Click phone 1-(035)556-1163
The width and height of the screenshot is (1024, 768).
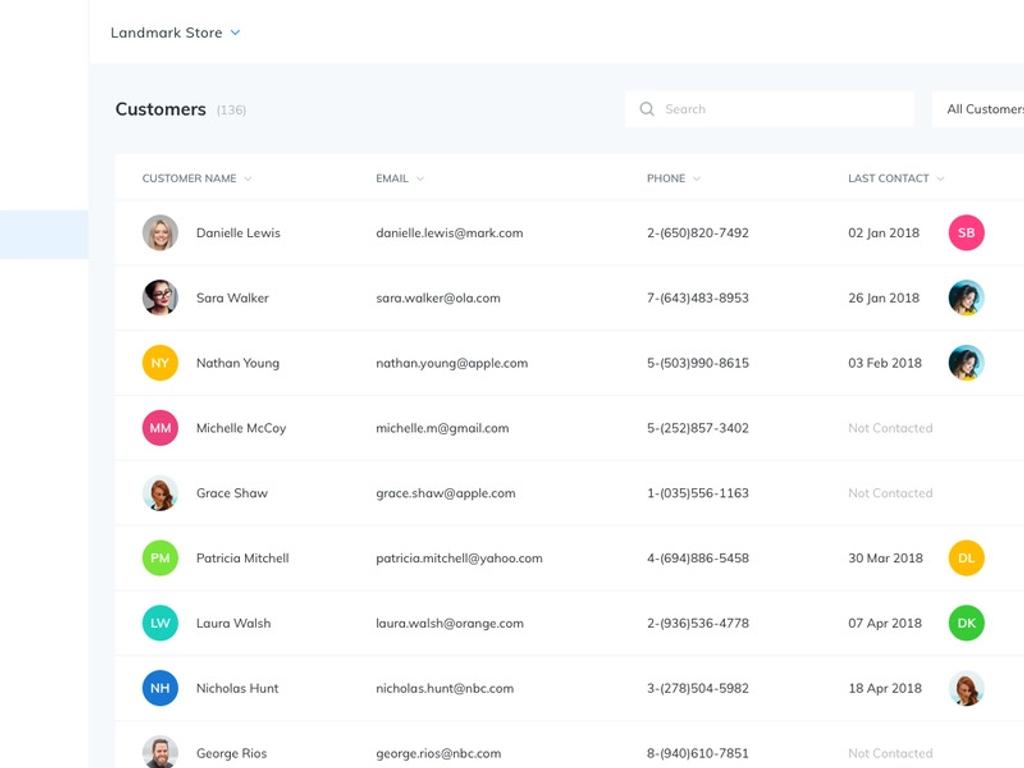pos(697,493)
